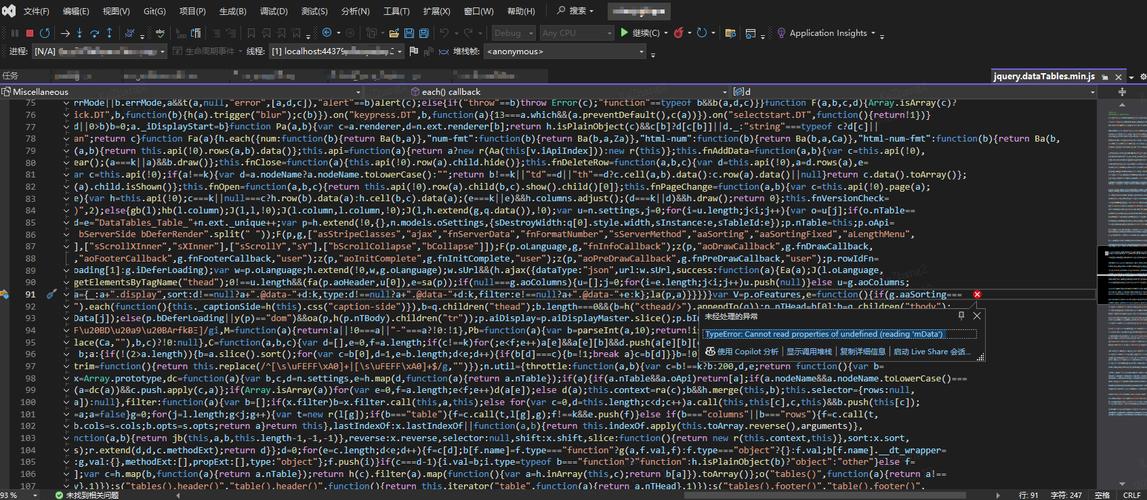Open the process dropdown showing [N/A]
The height and width of the screenshot is (500, 1147).
[x=99, y=51]
